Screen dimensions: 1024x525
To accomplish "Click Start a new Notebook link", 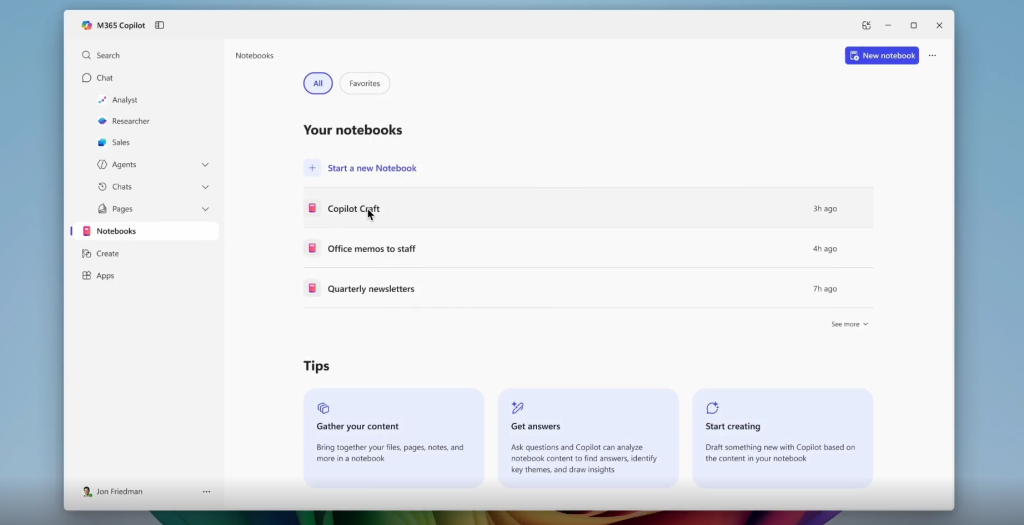I will coord(372,168).
